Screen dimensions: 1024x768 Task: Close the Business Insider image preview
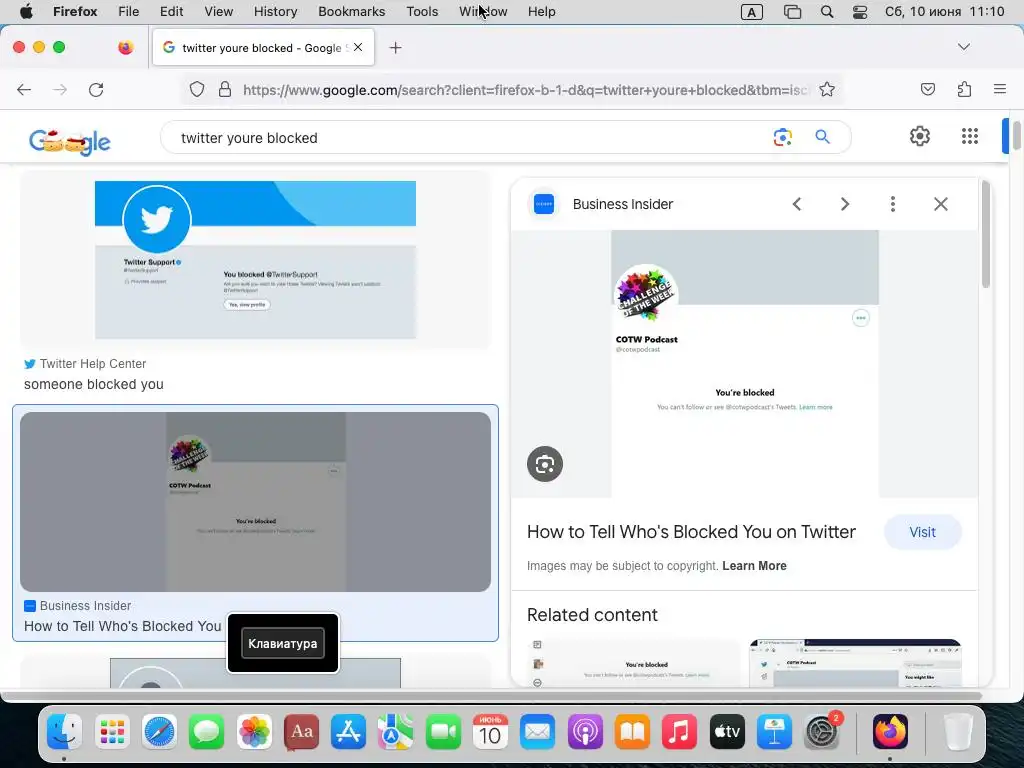pos(940,204)
